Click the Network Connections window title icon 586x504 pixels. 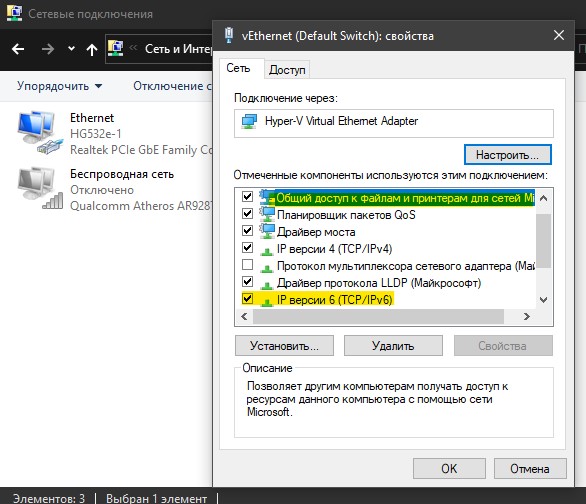[14, 13]
